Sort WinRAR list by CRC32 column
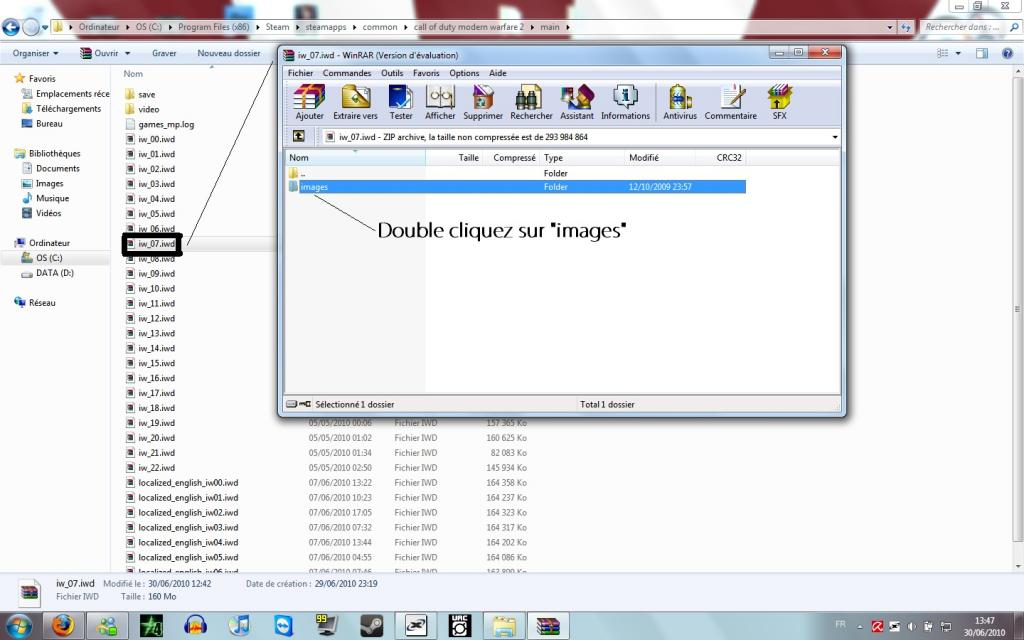Image resolution: width=1024 pixels, height=640 pixels. (x=721, y=157)
